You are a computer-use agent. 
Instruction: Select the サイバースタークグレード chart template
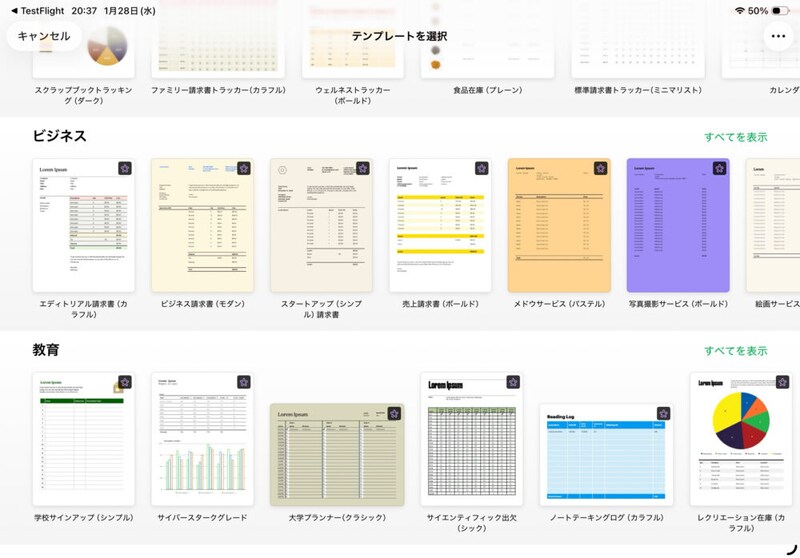coord(202,439)
